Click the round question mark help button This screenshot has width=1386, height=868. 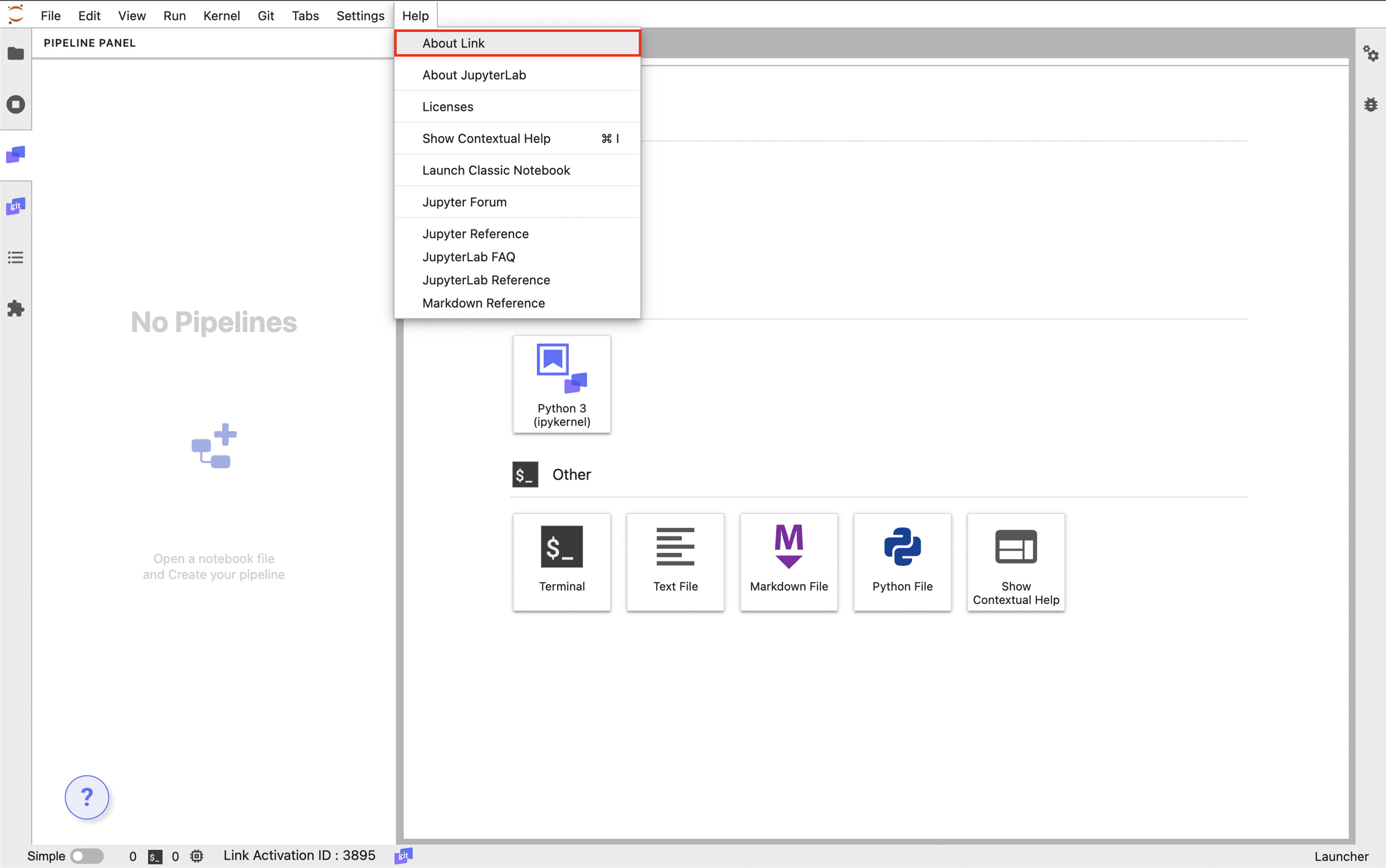point(87,797)
